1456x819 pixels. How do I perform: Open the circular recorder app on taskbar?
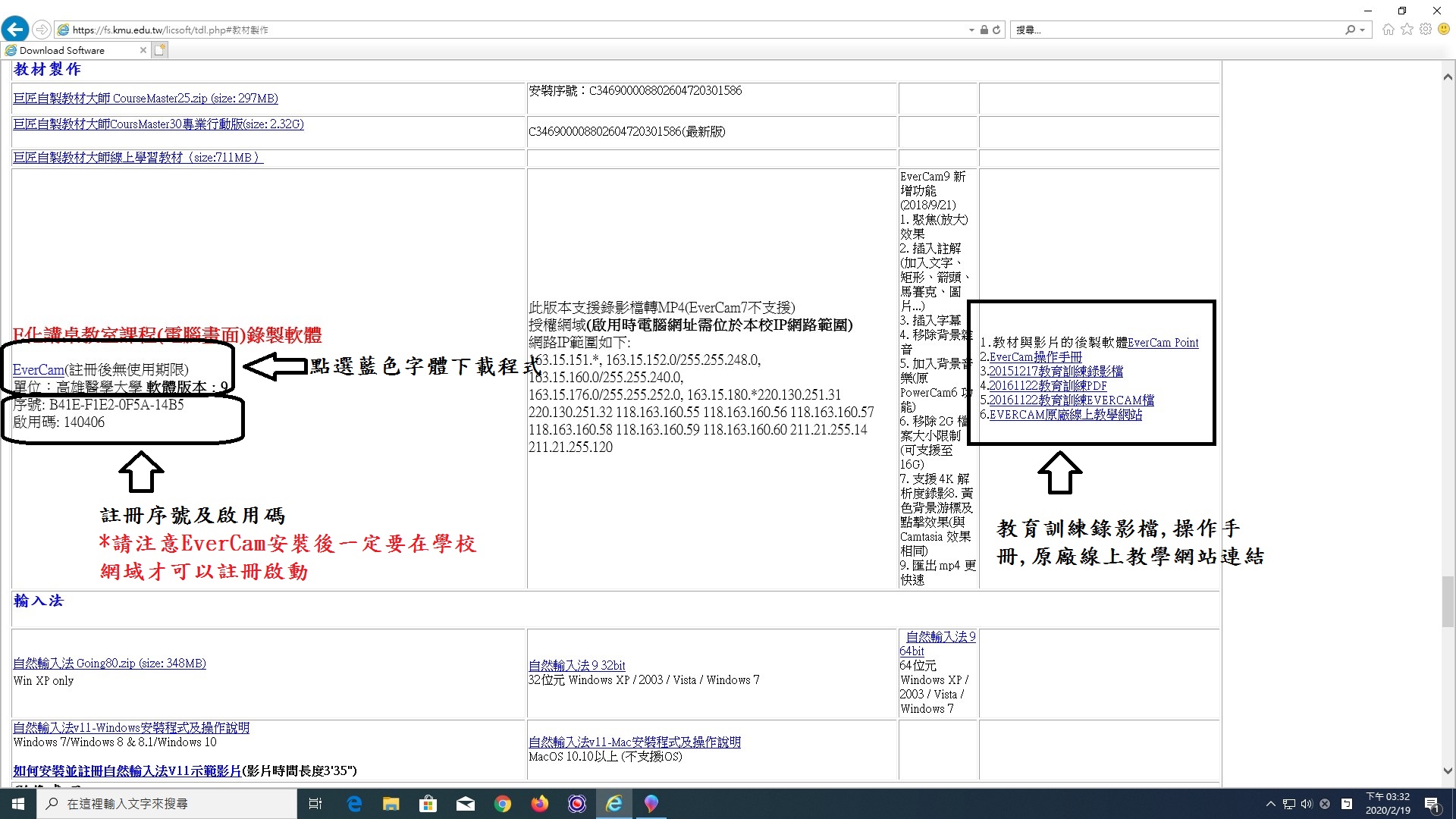[577, 804]
